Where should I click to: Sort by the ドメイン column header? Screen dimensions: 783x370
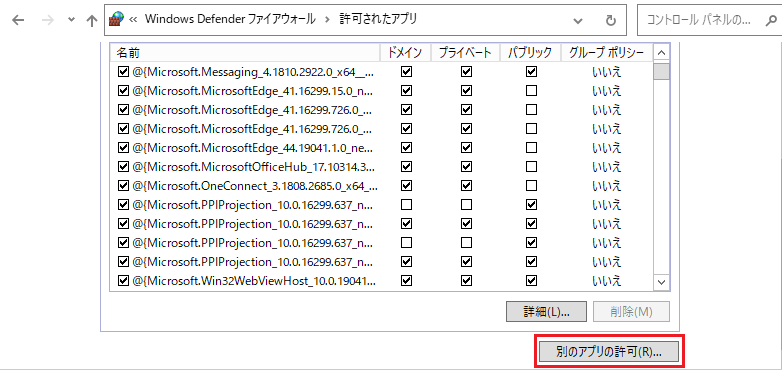point(404,52)
